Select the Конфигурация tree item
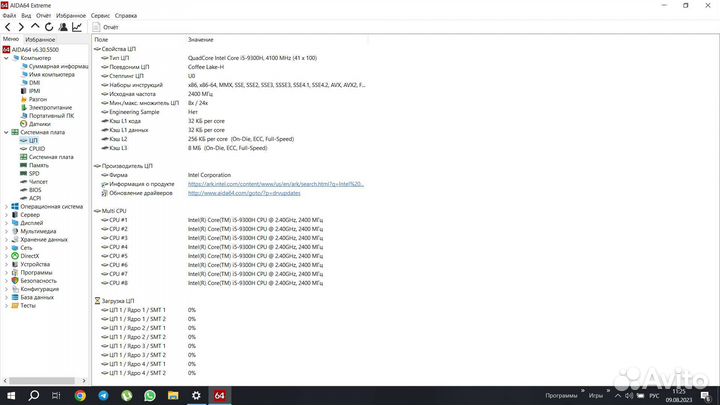Image resolution: width=720 pixels, height=405 pixels. point(35,289)
